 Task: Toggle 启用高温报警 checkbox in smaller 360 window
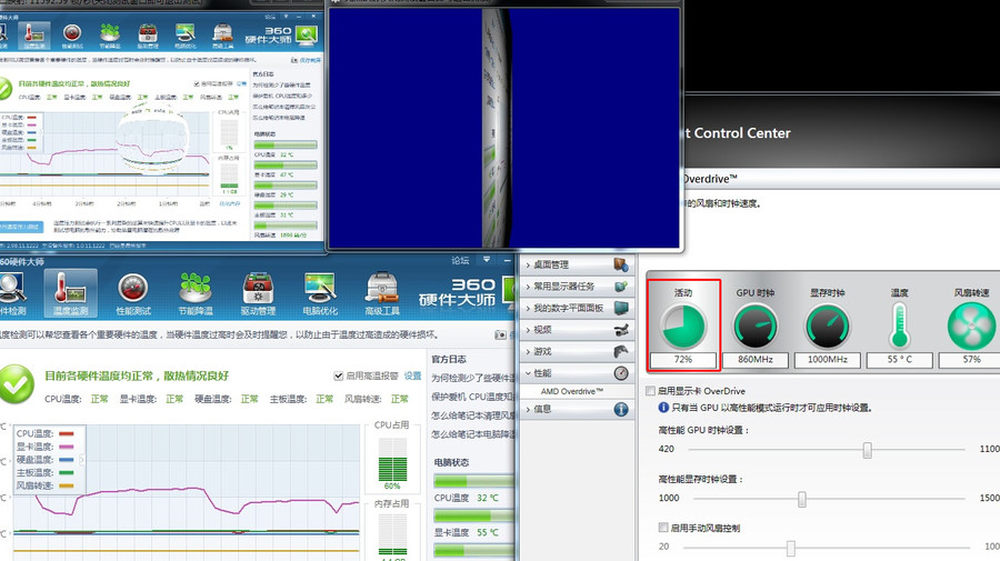pos(196,84)
